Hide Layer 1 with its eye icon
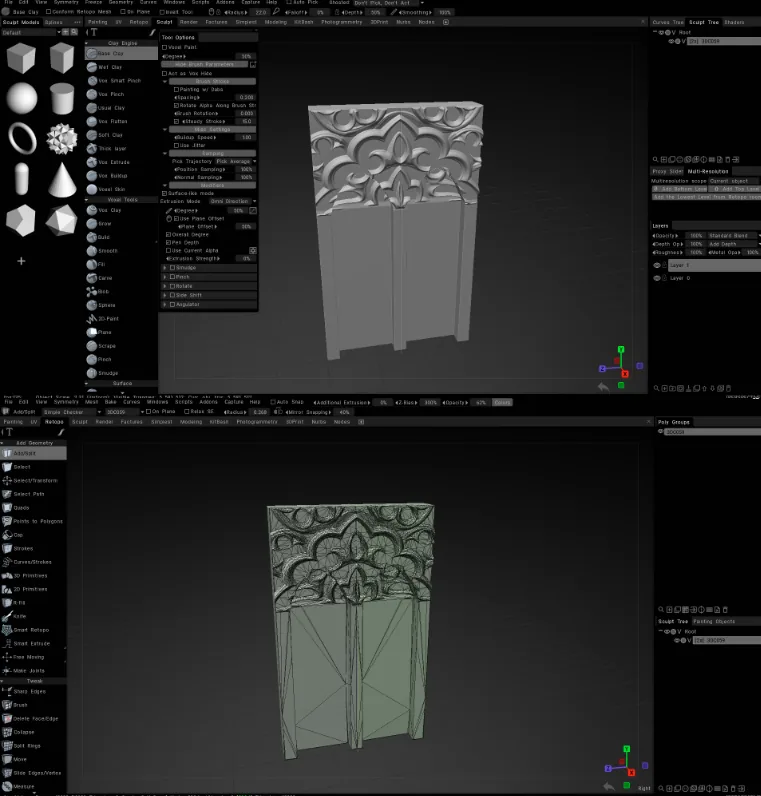 657,265
